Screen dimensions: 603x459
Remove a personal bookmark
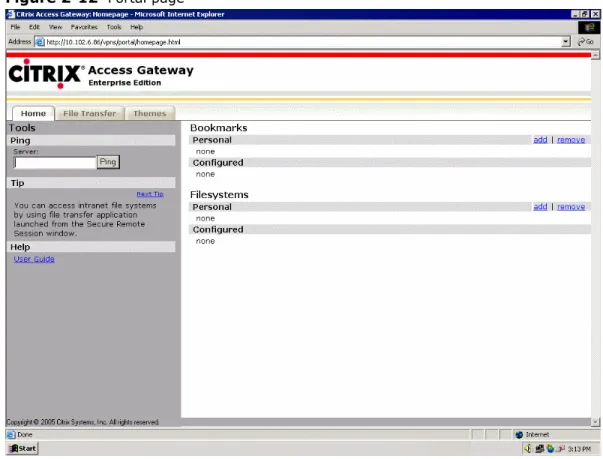pos(571,140)
